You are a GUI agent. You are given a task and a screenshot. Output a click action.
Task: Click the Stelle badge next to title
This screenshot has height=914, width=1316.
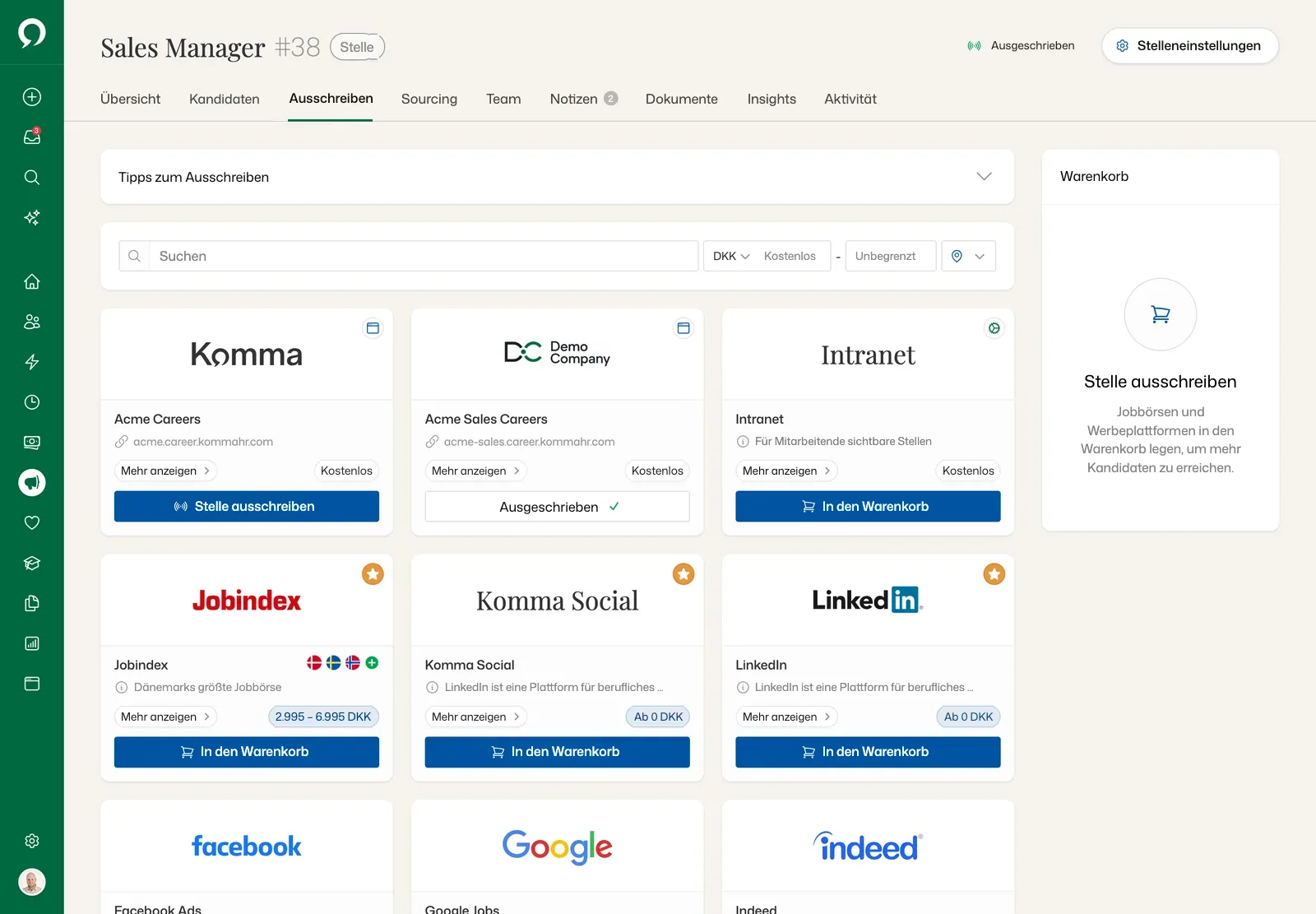(x=357, y=47)
